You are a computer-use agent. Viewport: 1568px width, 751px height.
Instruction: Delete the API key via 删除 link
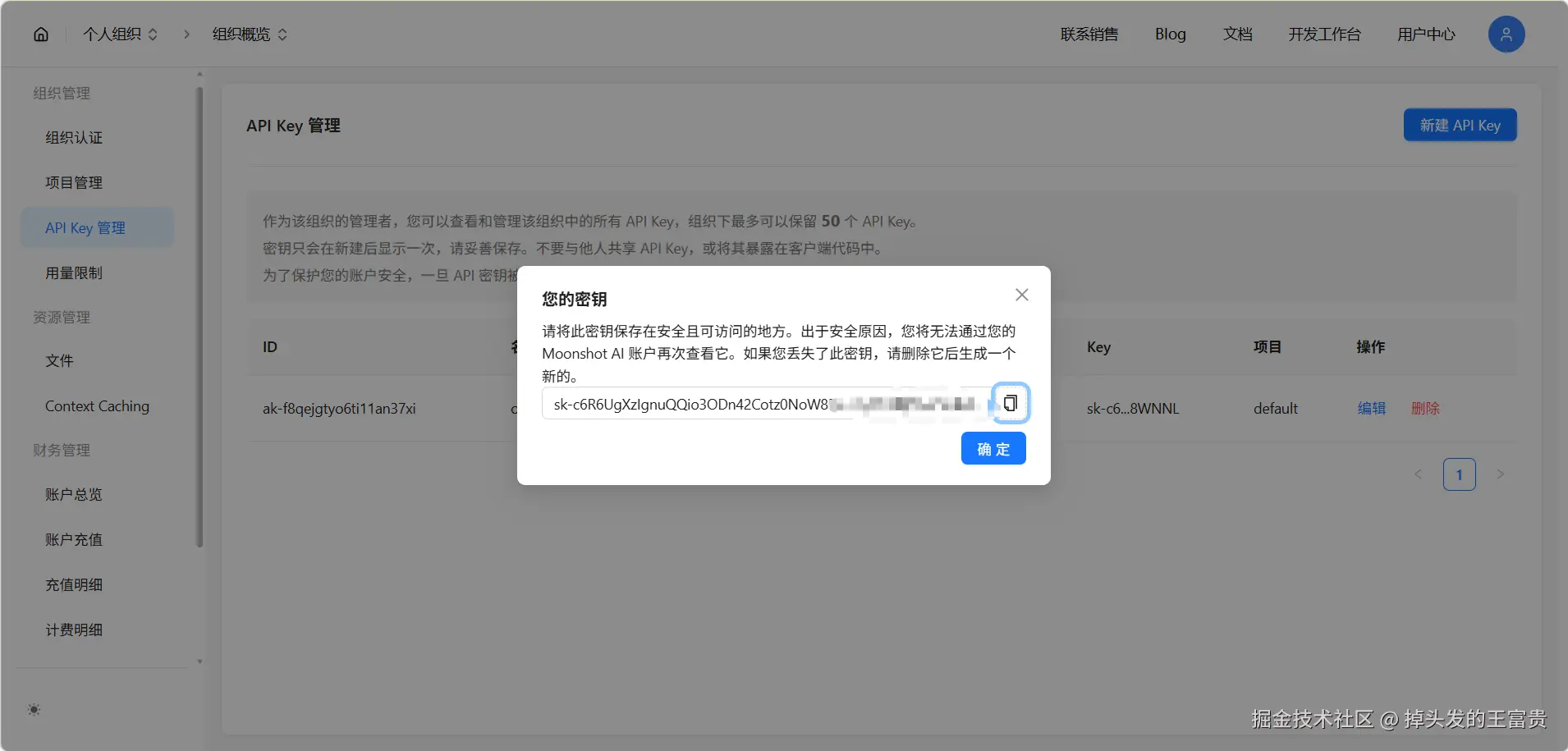[1425, 408]
